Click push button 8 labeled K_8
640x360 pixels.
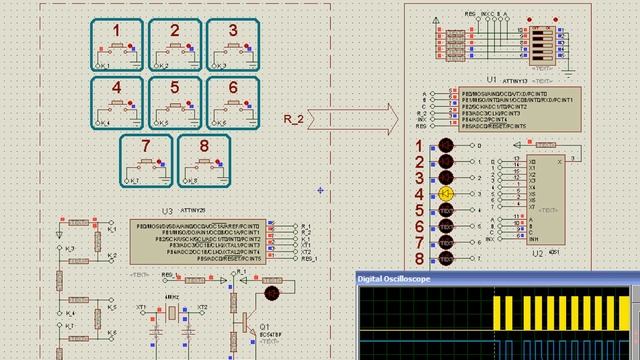point(204,161)
